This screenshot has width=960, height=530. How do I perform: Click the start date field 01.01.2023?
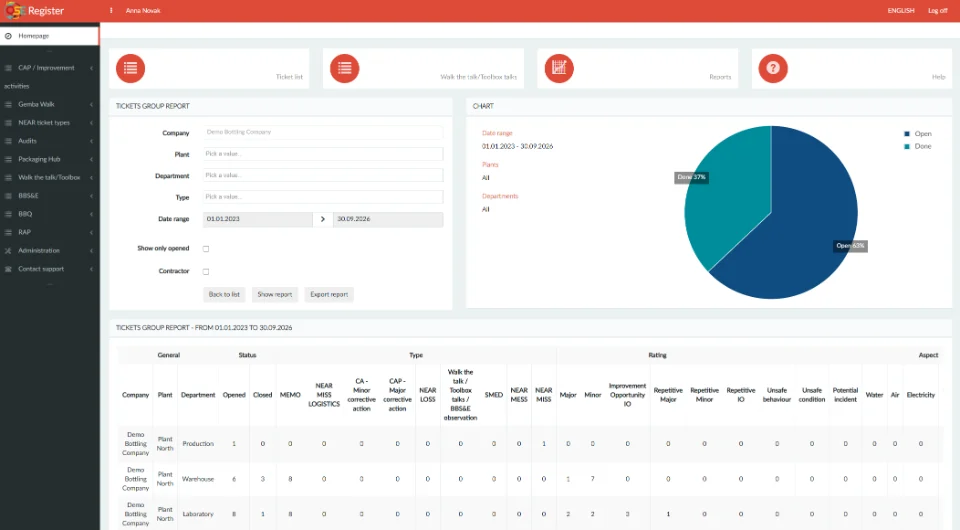pos(258,219)
